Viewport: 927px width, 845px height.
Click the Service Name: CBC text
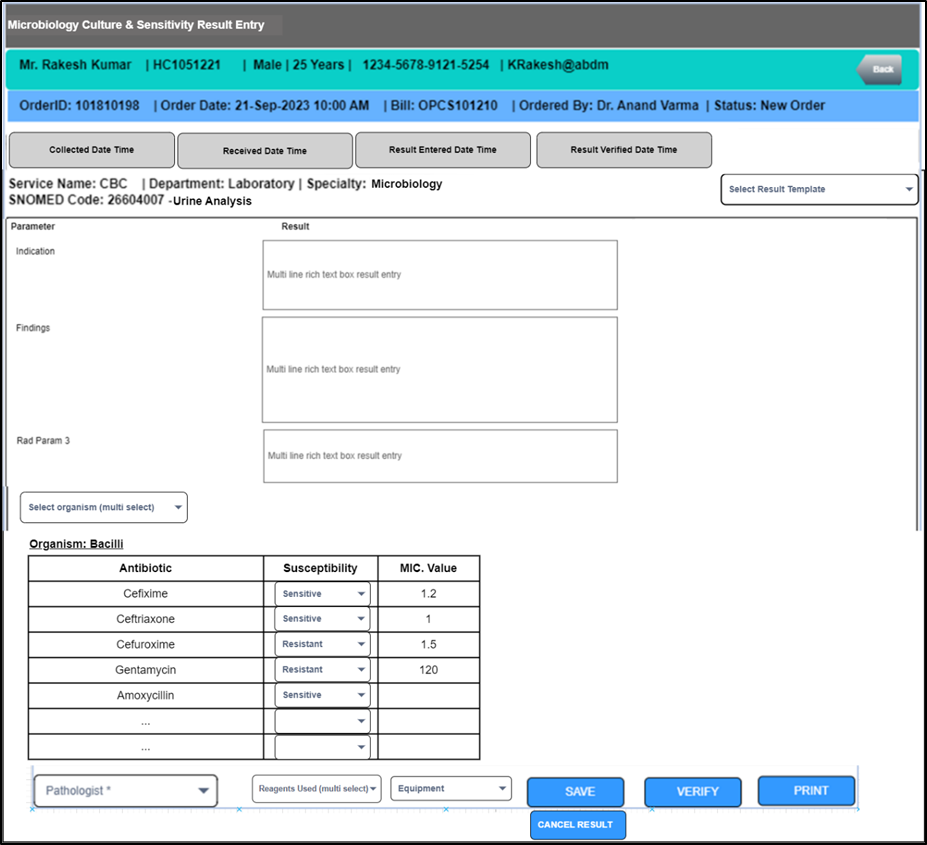click(68, 184)
